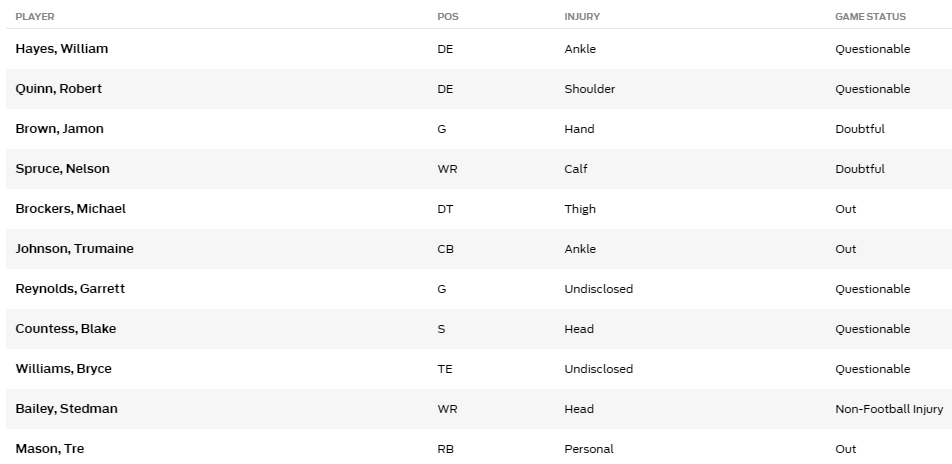Click the GAME STATUS column header
Screen dimensions: 952x464
[x=870, y=17]
